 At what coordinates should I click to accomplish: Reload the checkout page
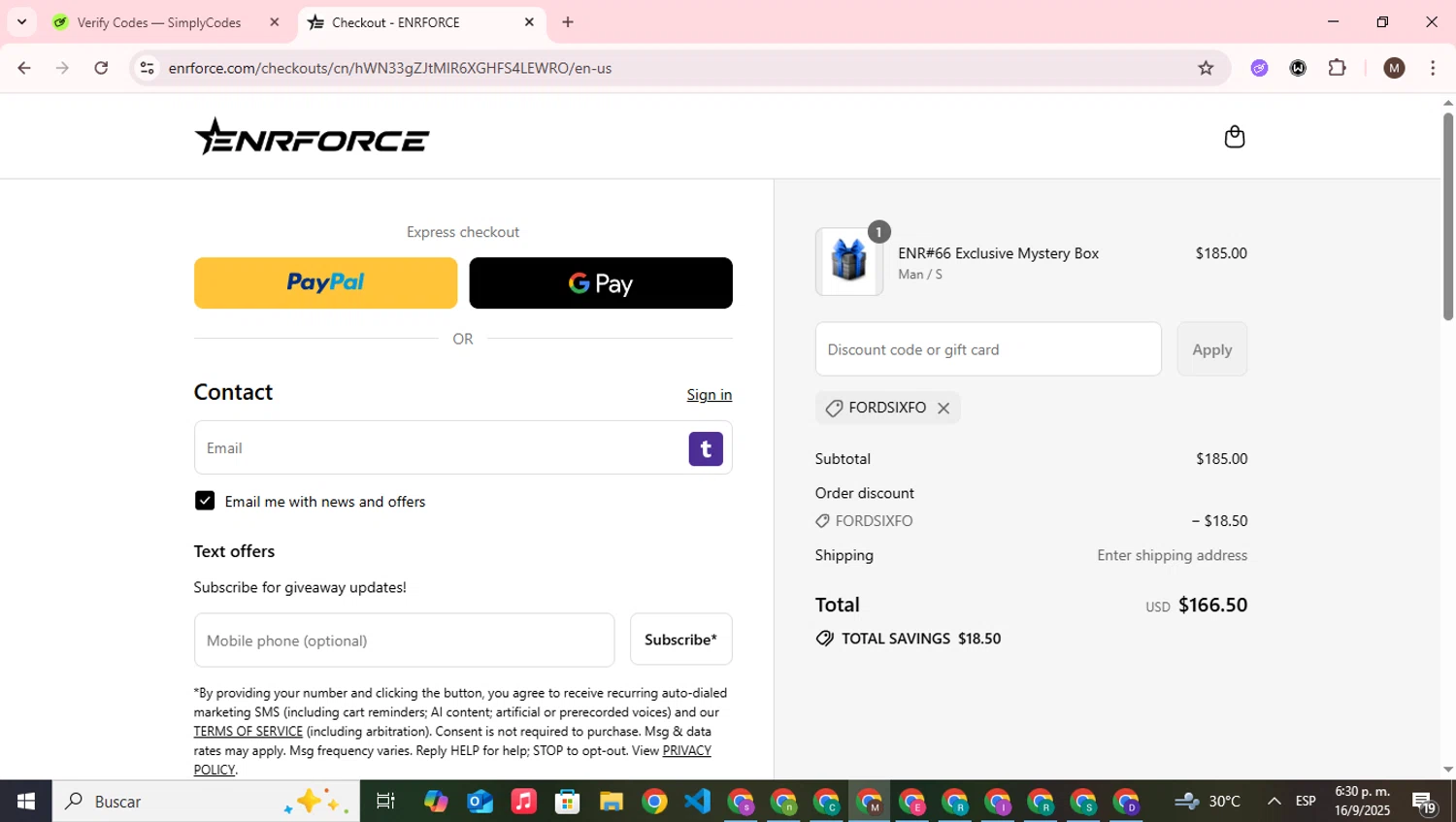pyautogui.click(x=101, y=68)
